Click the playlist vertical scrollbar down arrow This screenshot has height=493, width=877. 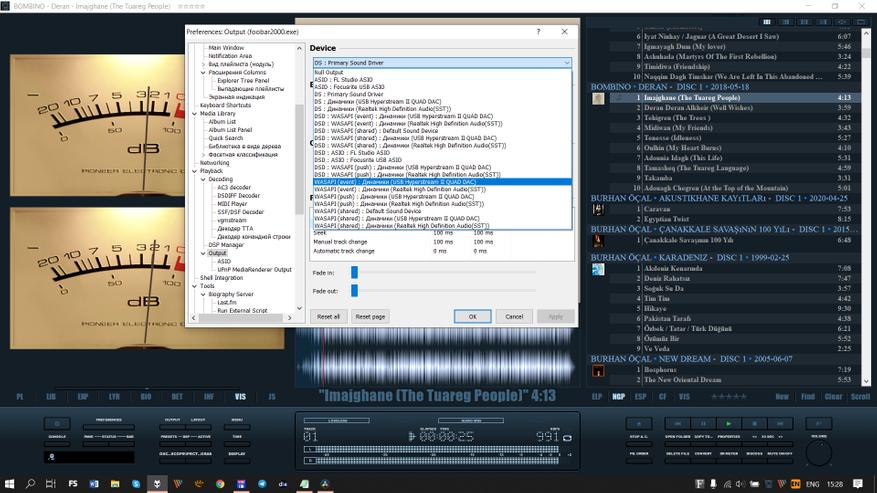(x=866, y=382)
